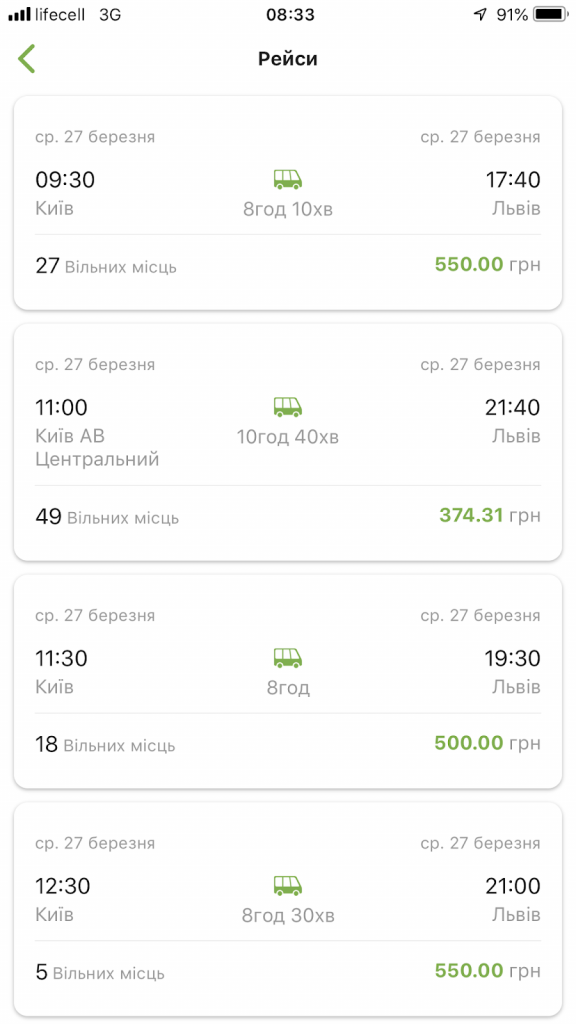Select the 550.00 грн price for 09:30
Screen dimensions: 576x1024
(x=488, y=264)
